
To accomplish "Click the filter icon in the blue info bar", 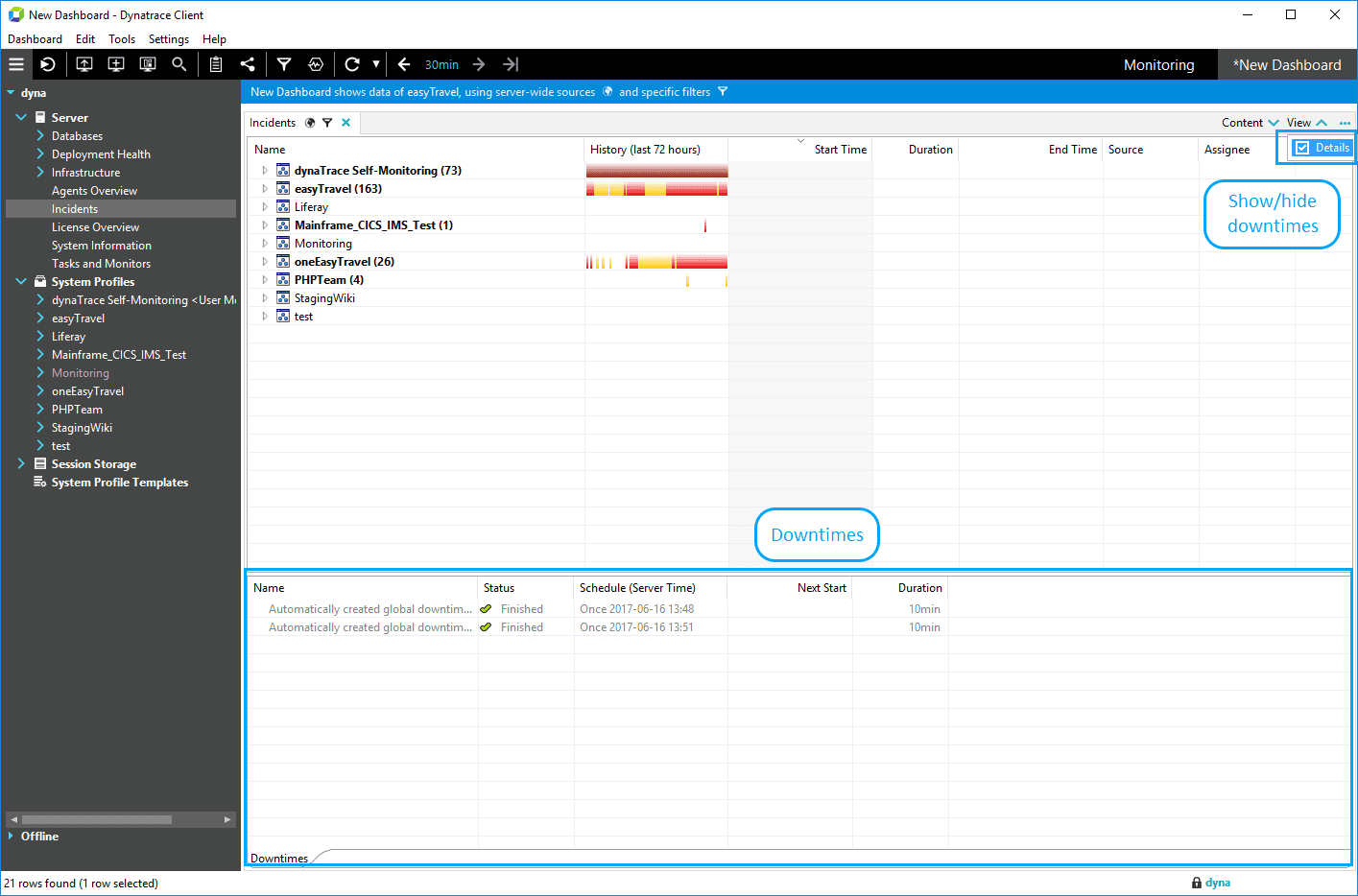I will tap(723, 92).
